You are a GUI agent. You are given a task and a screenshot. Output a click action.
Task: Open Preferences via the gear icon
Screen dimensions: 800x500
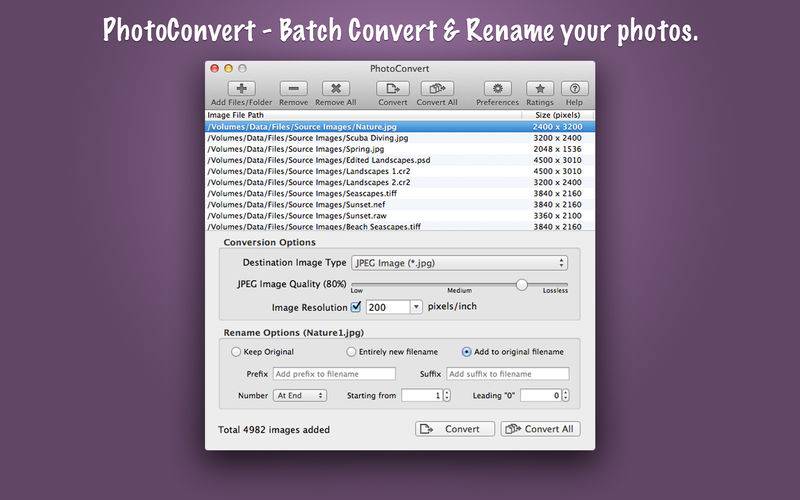(497, 89)
